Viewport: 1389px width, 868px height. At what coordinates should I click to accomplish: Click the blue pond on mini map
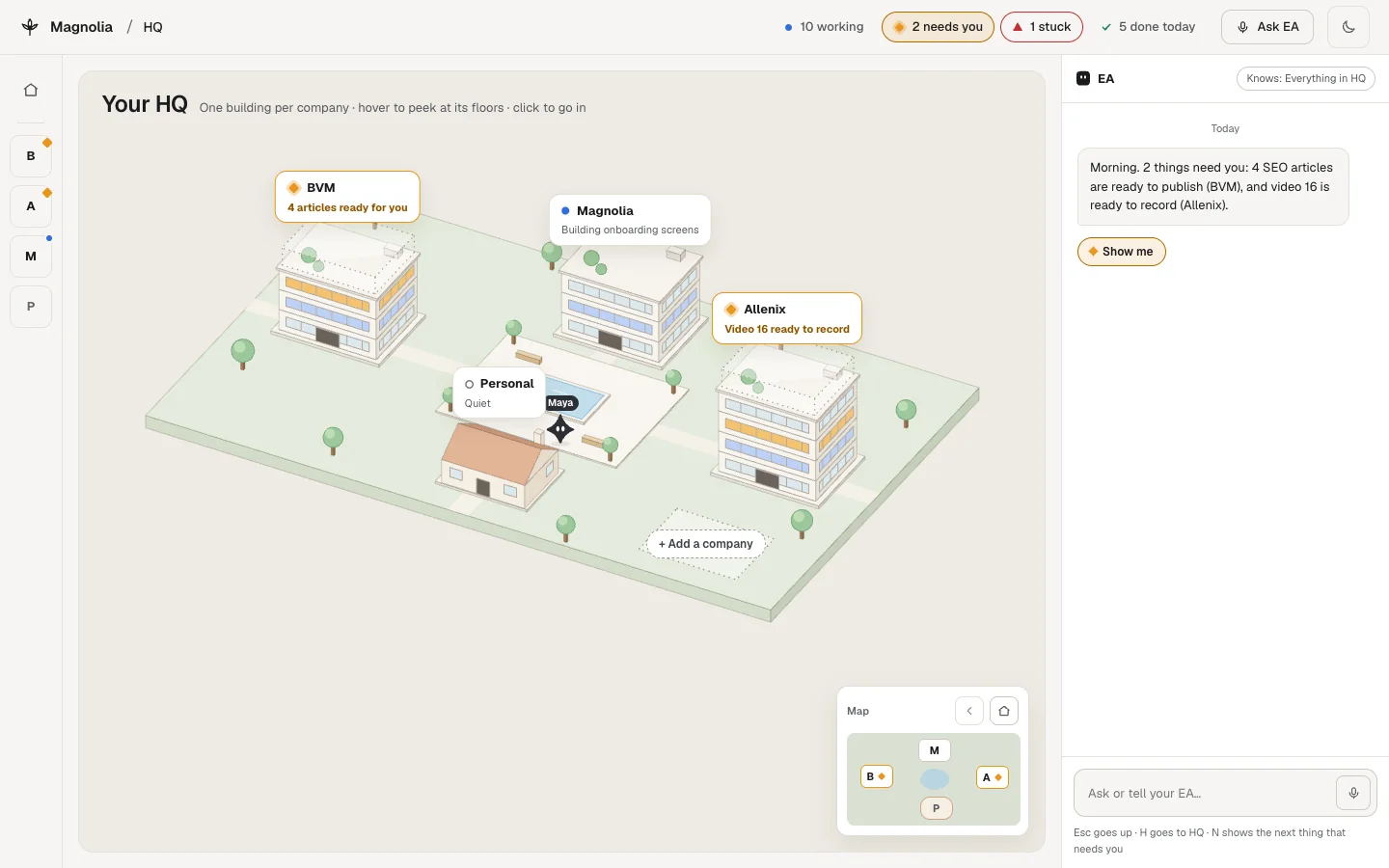pos(935,779)
